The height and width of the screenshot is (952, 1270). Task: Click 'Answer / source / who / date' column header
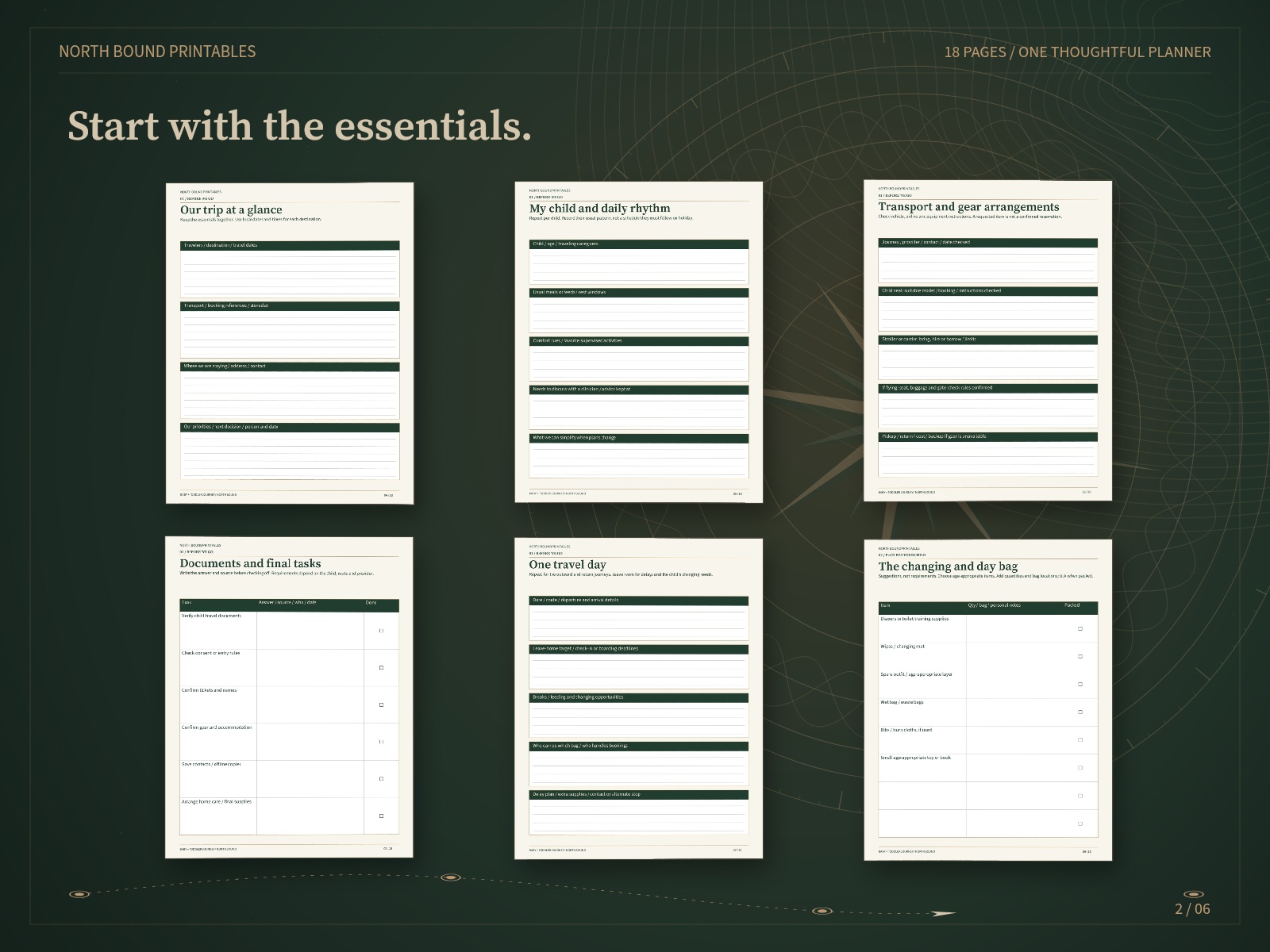[287, 602]
